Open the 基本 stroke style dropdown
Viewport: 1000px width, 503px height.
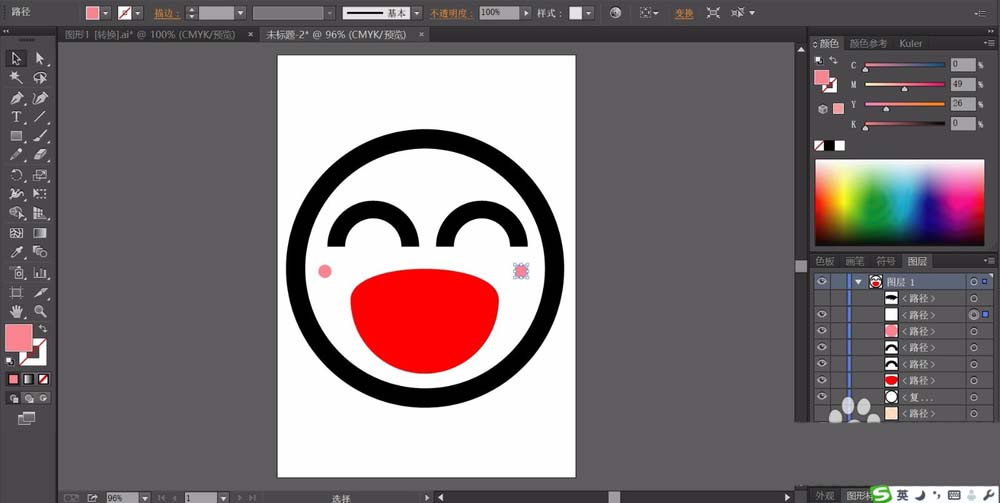click(x=418, y=13)
